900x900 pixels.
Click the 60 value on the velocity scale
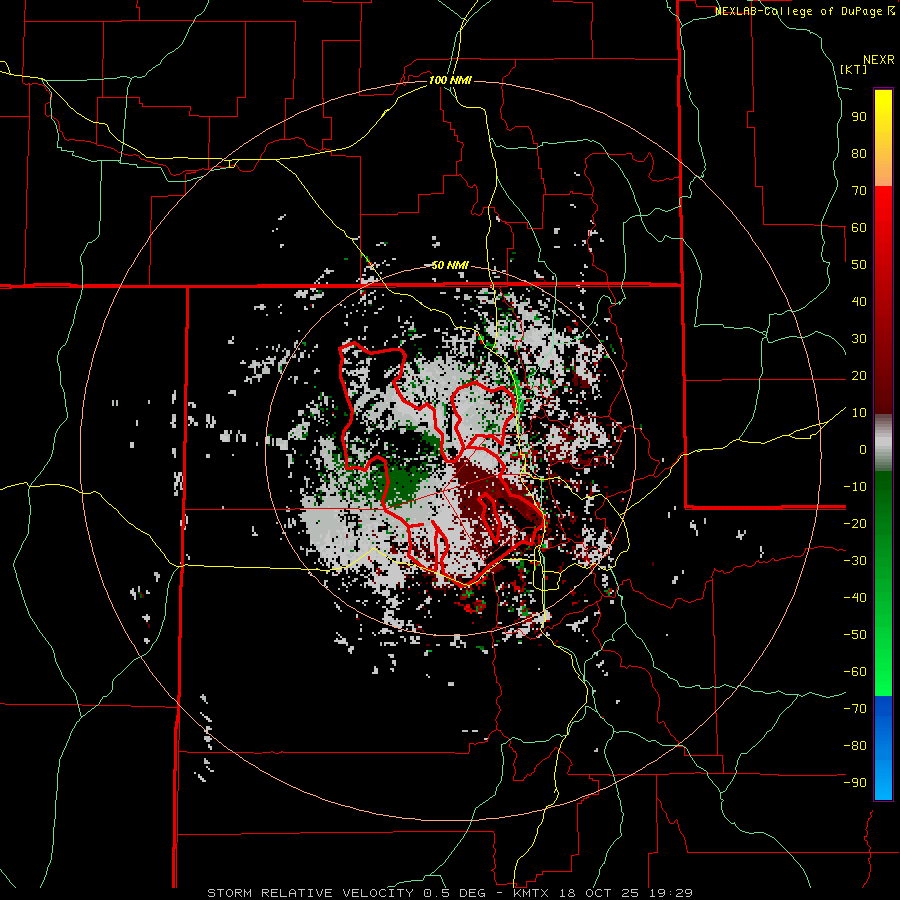coord(859,227)
